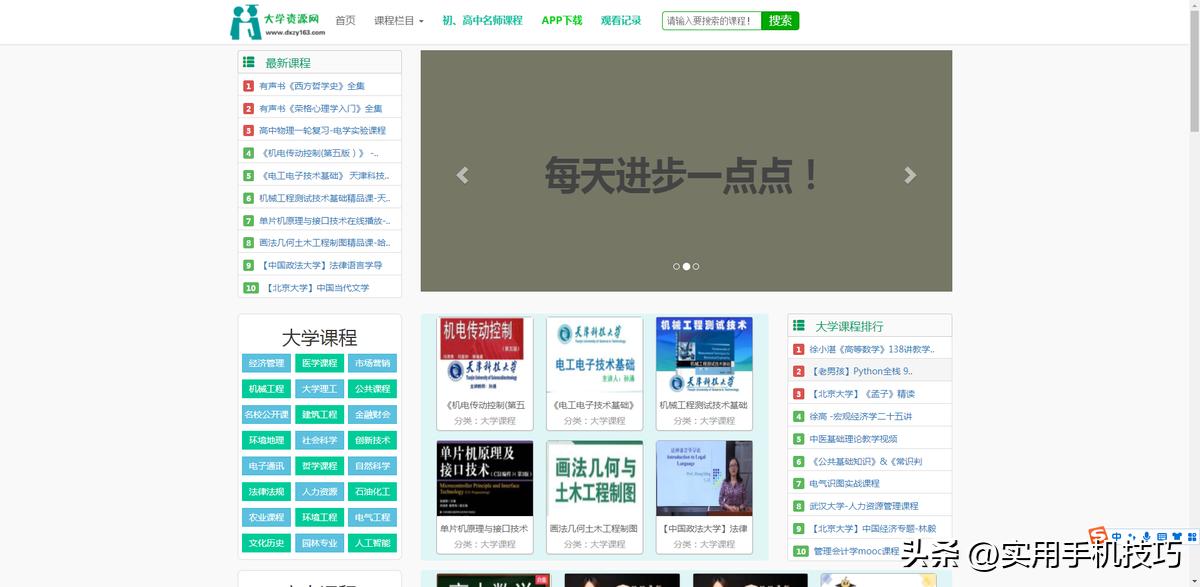
Task: Jump to the first slide using its dot
Action: click(674, 266)
